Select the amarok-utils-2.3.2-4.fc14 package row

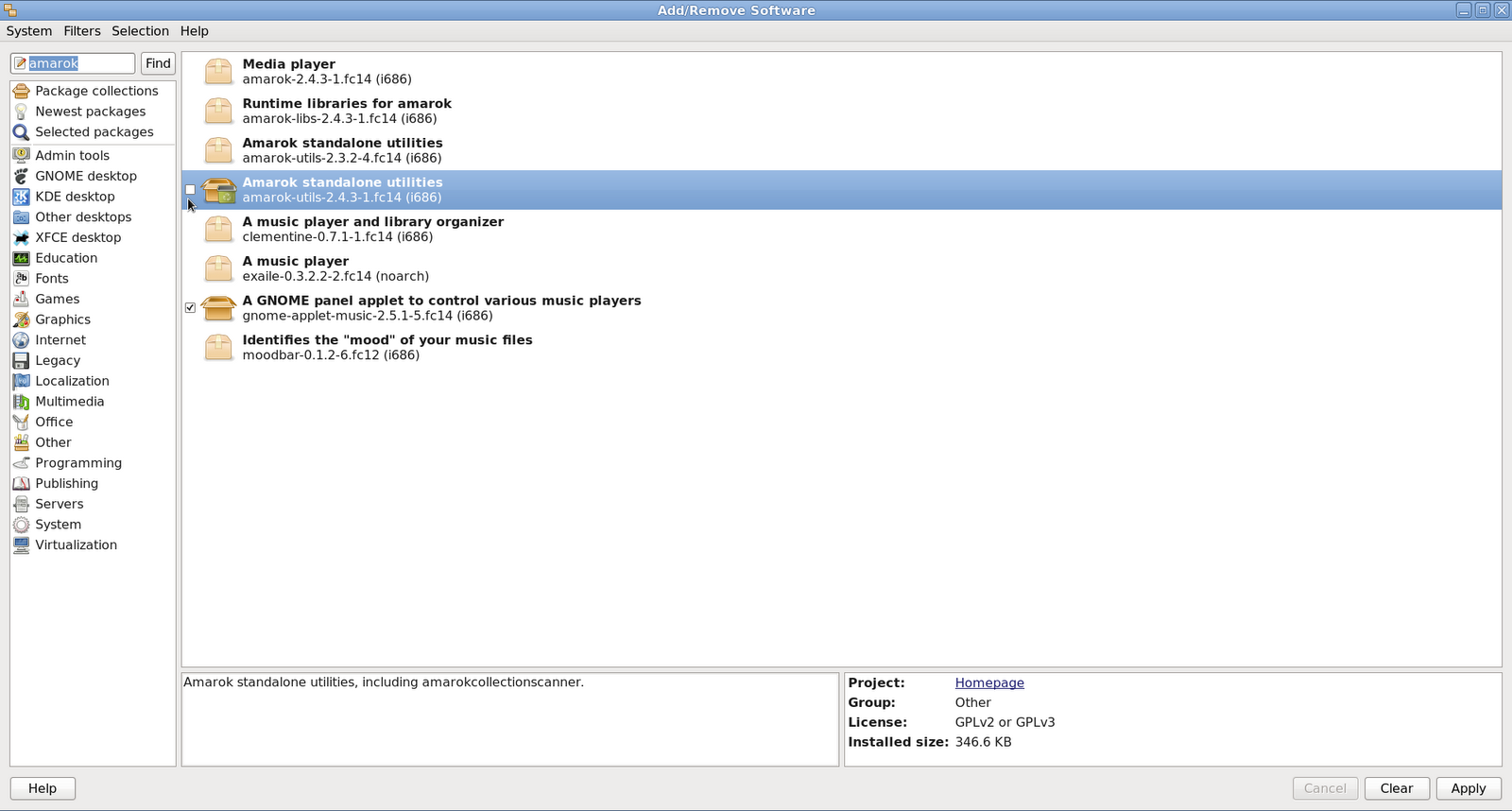(x=841, y=150)
